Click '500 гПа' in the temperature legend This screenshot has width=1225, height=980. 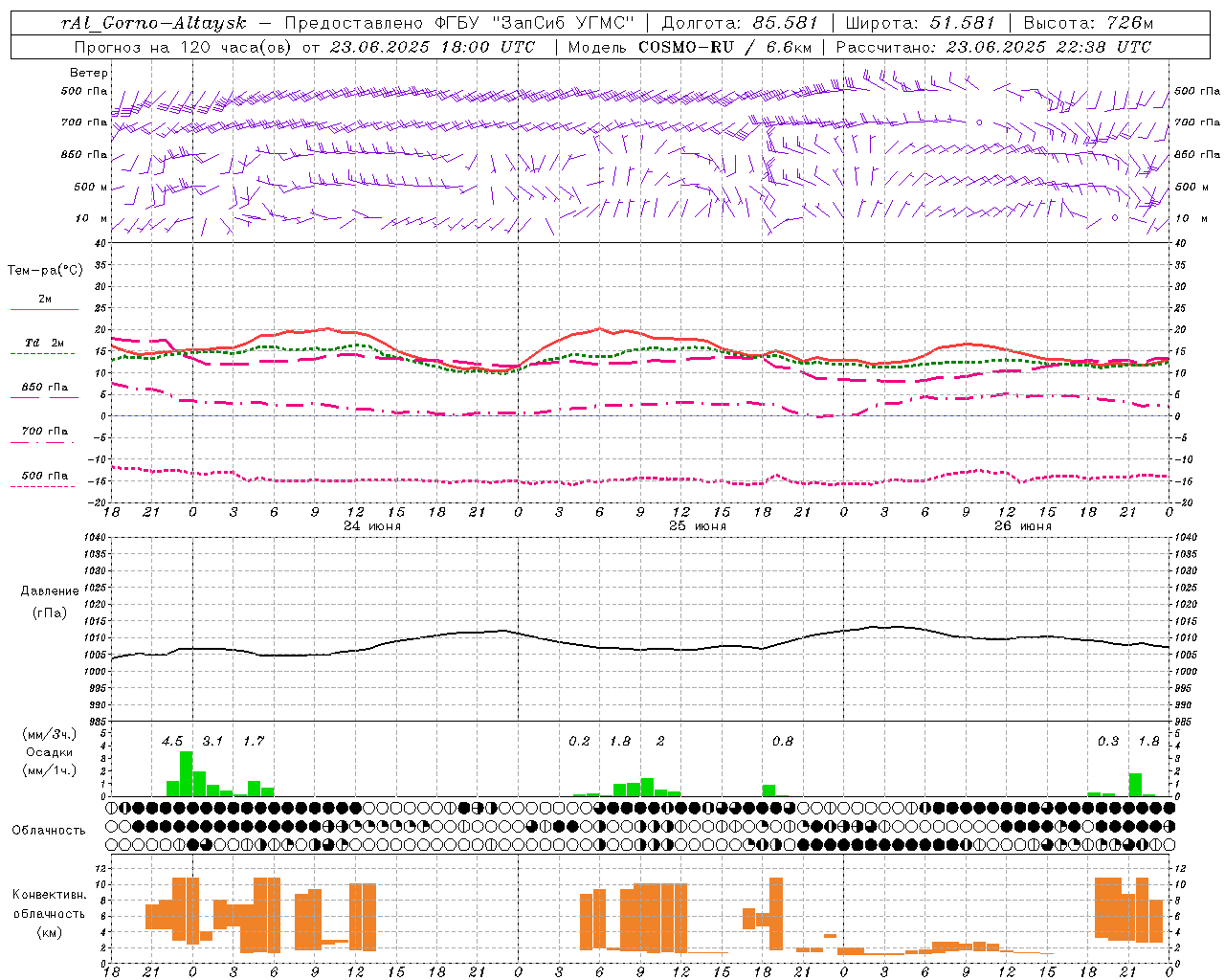45,475
